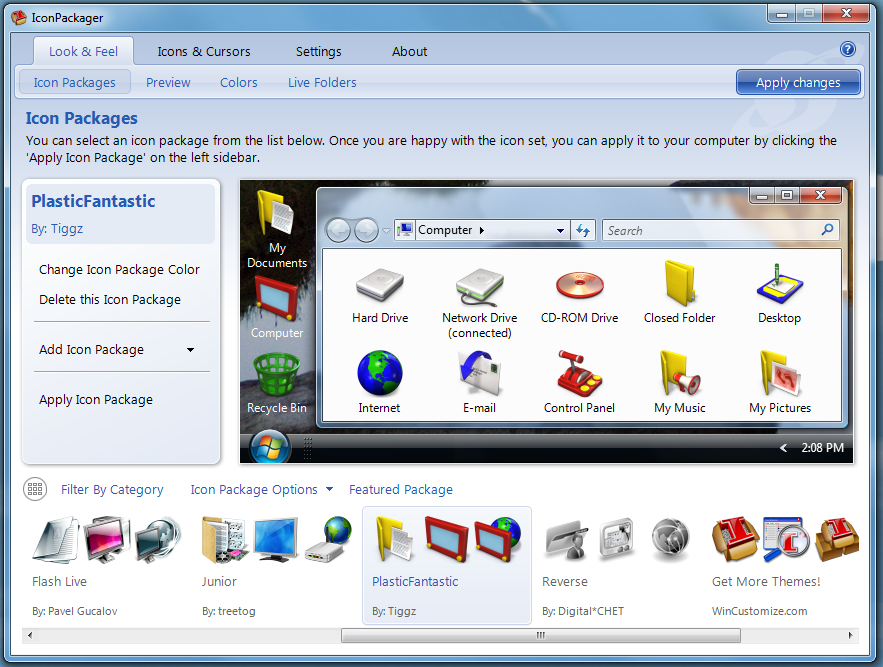Open the Filter By Category grid icon

[35, 489]
